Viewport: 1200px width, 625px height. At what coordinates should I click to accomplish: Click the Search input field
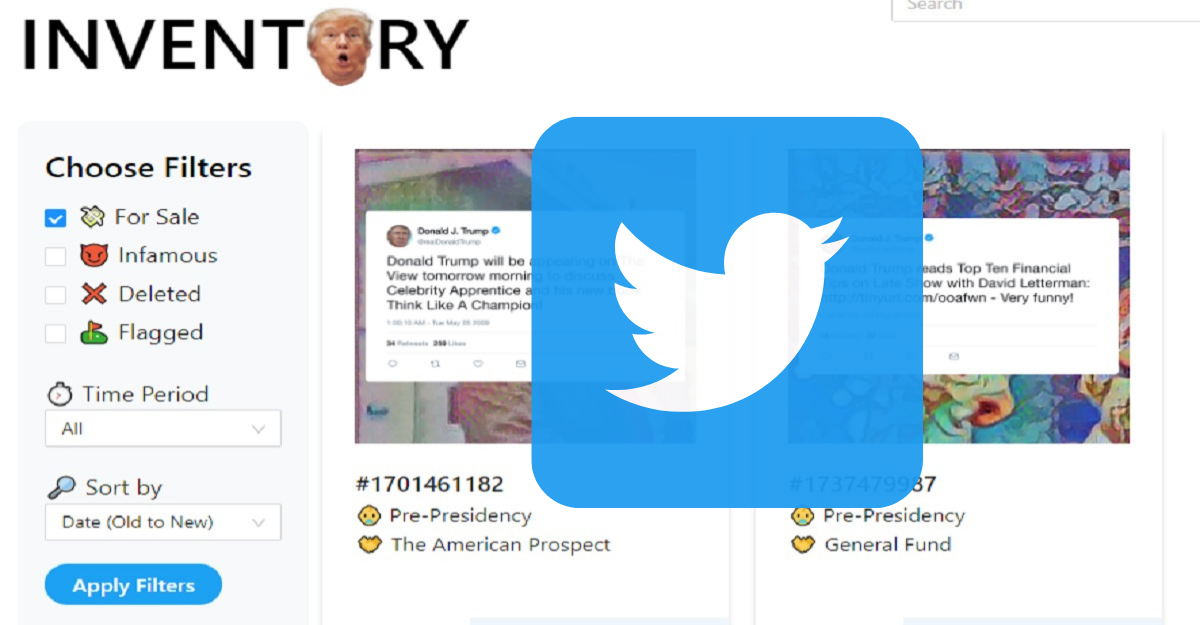coord(1045,8)
